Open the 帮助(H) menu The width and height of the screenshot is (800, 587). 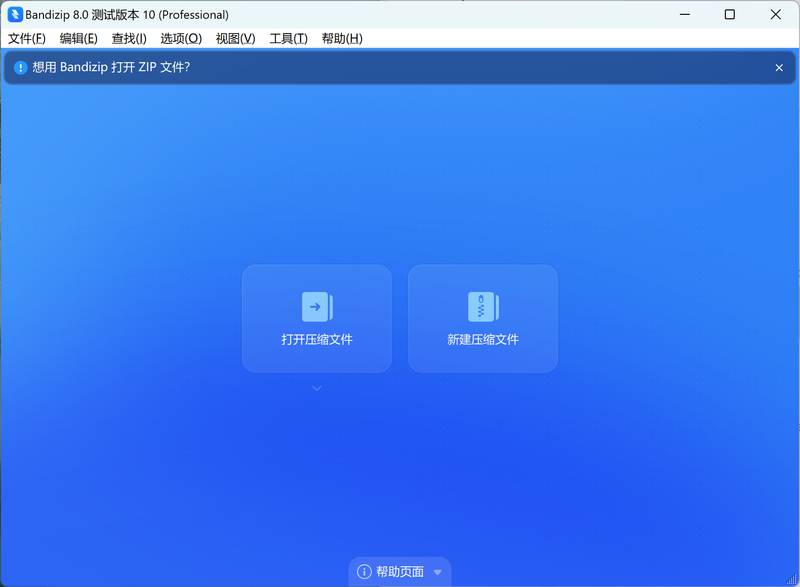click(342, 39)
